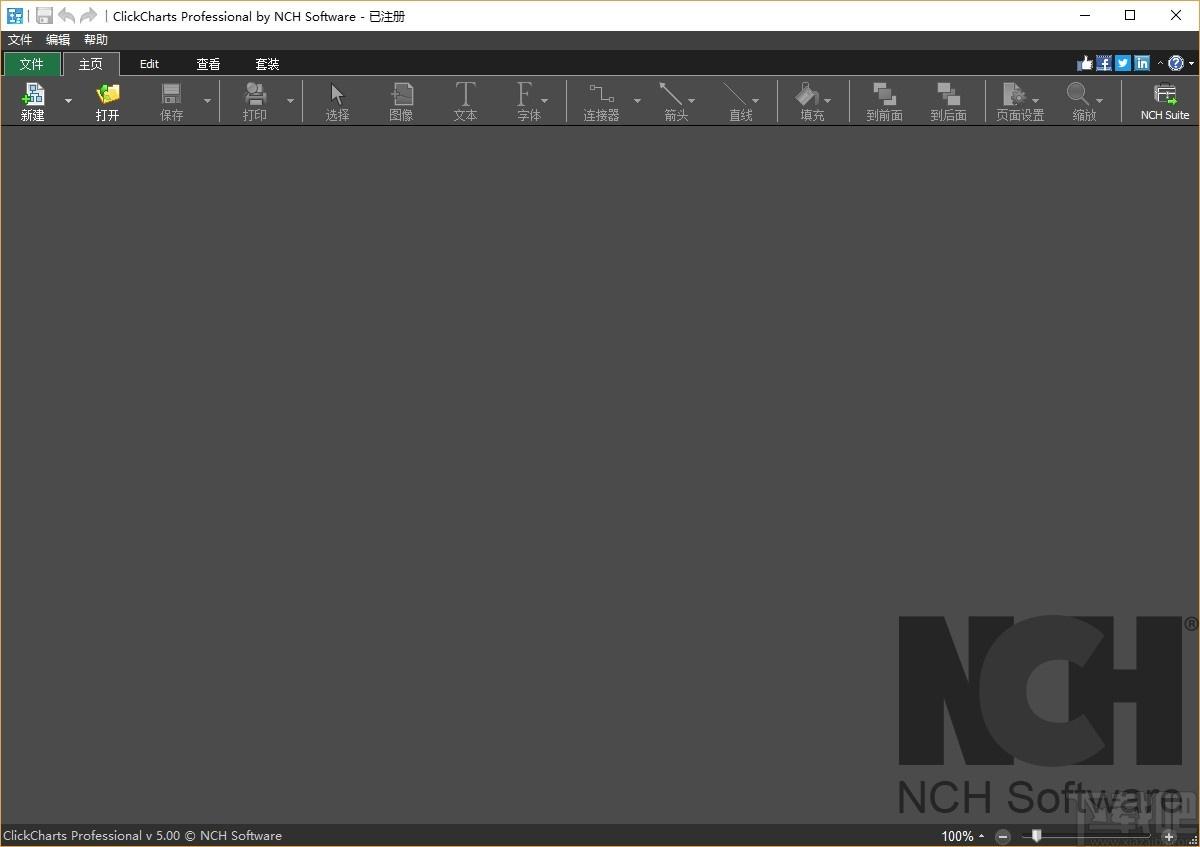This screenshot has height=847, width=1200.
Task: Click the 到后面 send-to-back icon
Action: point(948,94)
